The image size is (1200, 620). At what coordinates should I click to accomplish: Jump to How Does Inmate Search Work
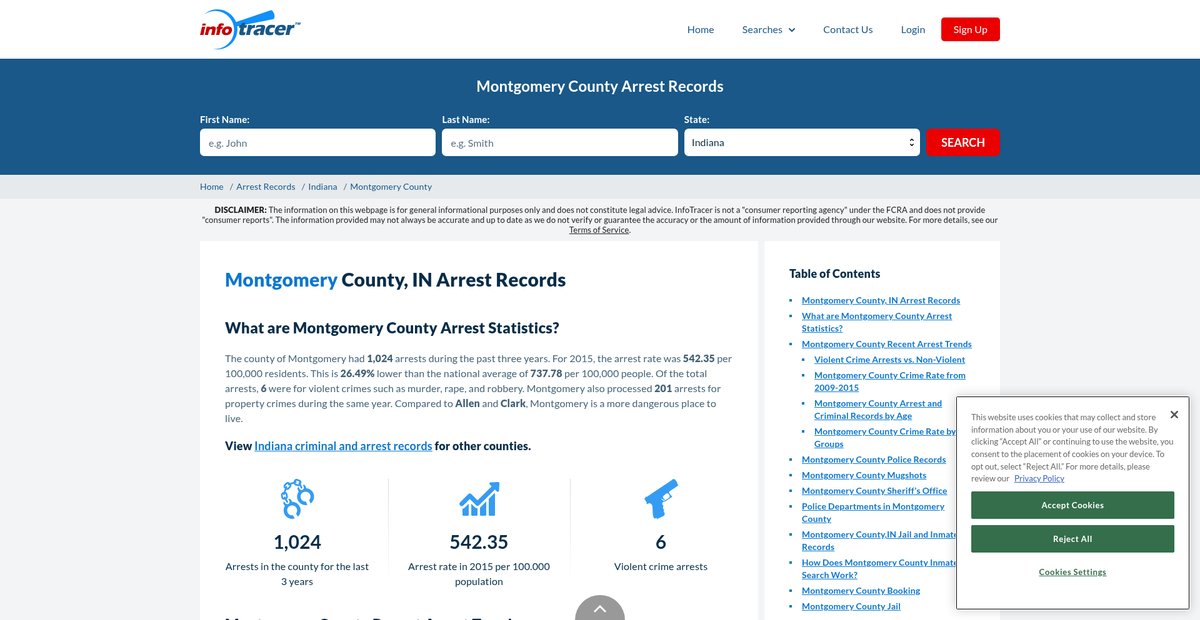pyautogui.click(x=879, y=569)
